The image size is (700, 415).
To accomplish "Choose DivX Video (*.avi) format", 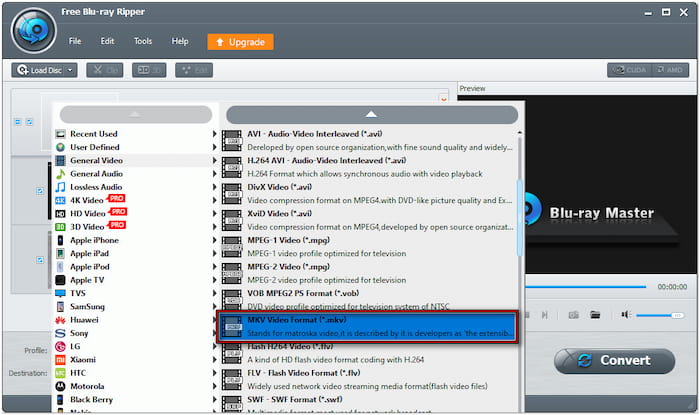I will [x=369, y=194].
